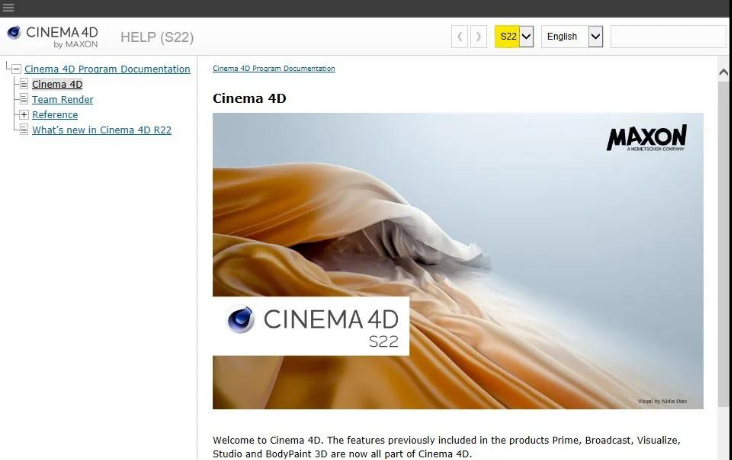Screen dimensions: 732x460
Task: Open the S22 version dropdown
Action: click(514, 36)
